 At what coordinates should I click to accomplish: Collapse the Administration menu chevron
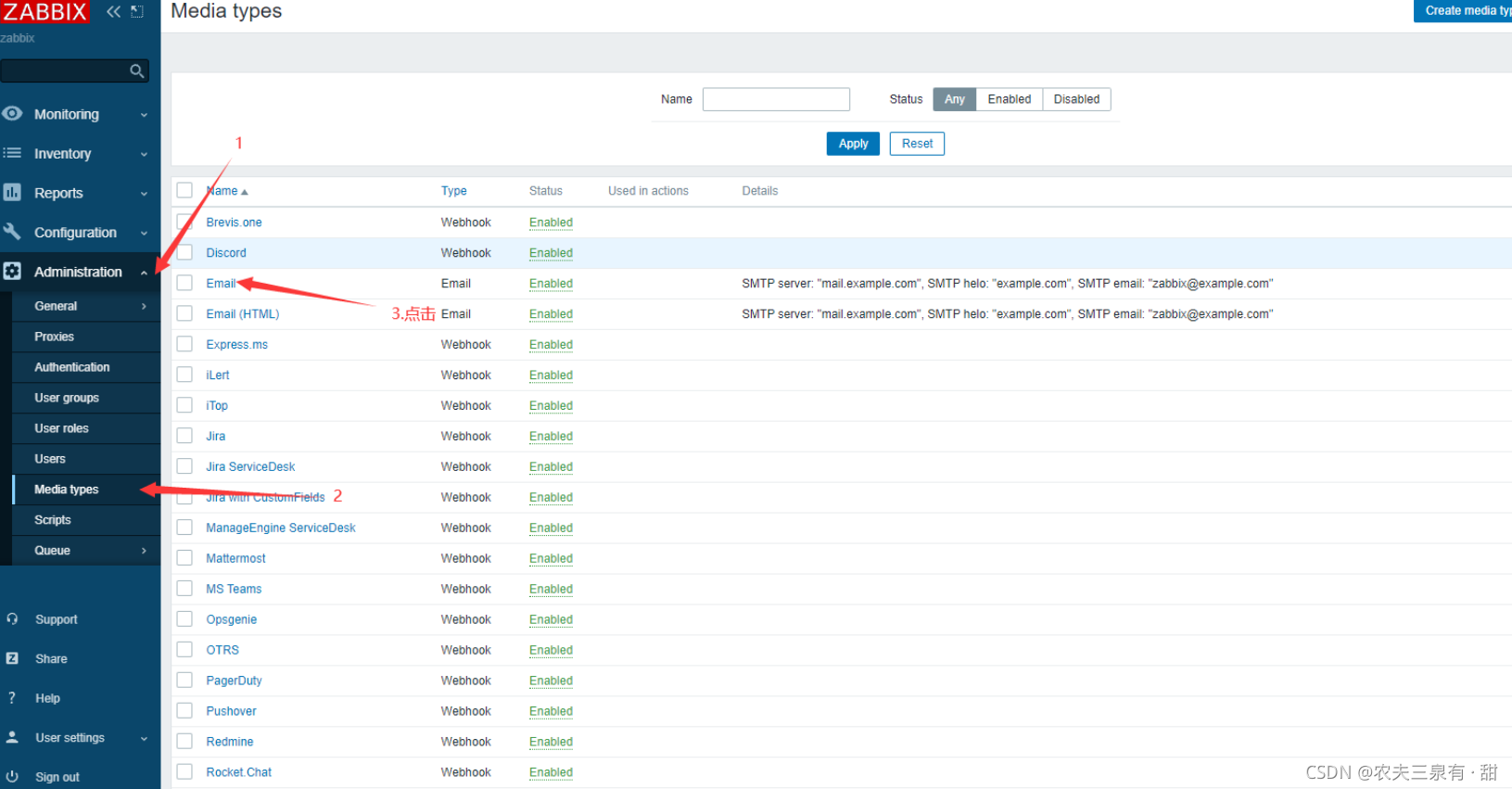(x=144, y=273)
